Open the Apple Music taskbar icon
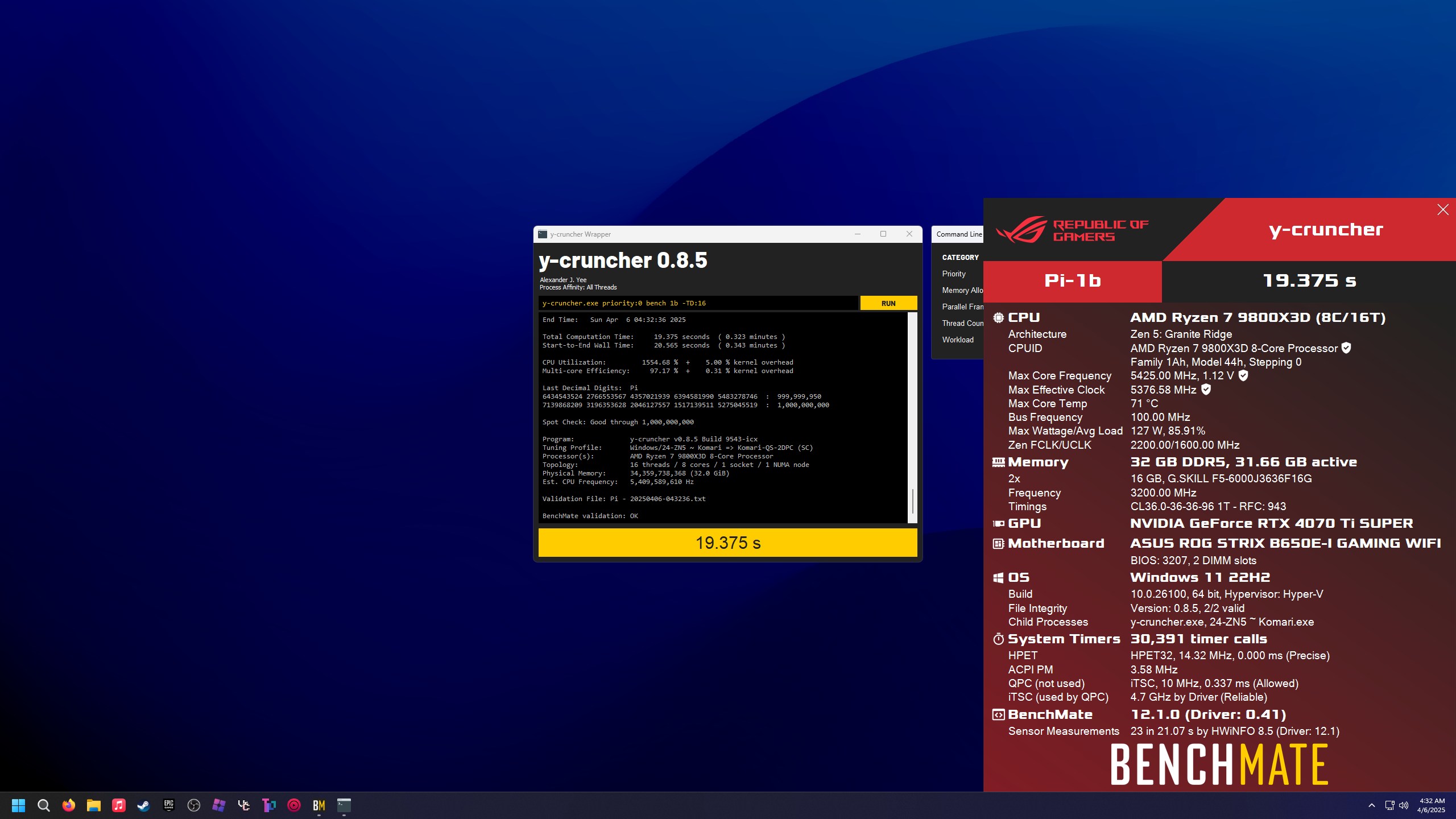Viewport: 1456px width, 819px height. point(118,805)
